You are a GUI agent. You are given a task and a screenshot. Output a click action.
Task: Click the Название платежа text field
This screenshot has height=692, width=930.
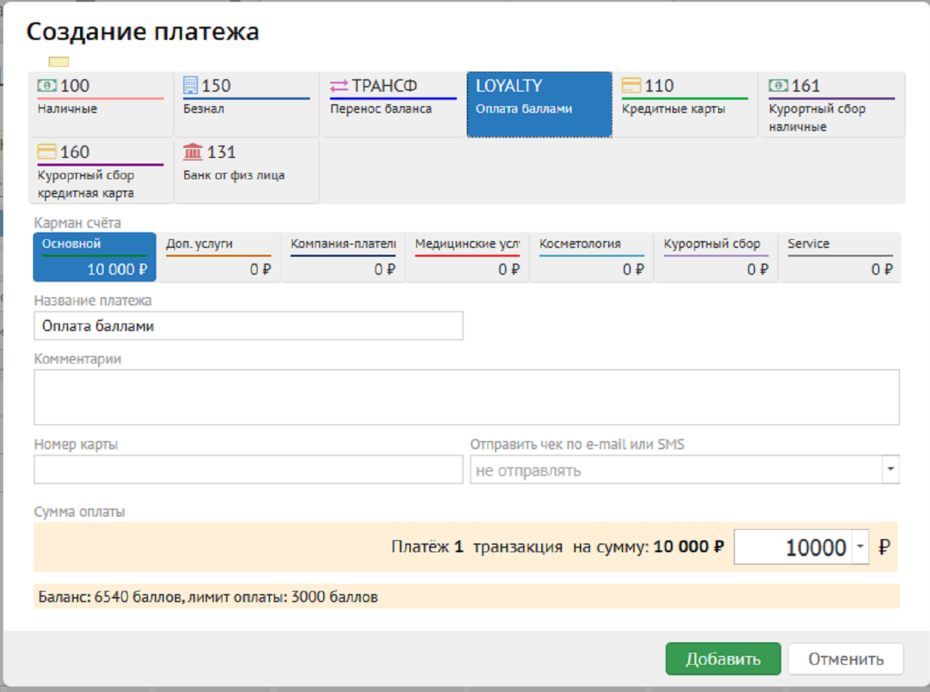pyautogui.click(x=248, y=326)
